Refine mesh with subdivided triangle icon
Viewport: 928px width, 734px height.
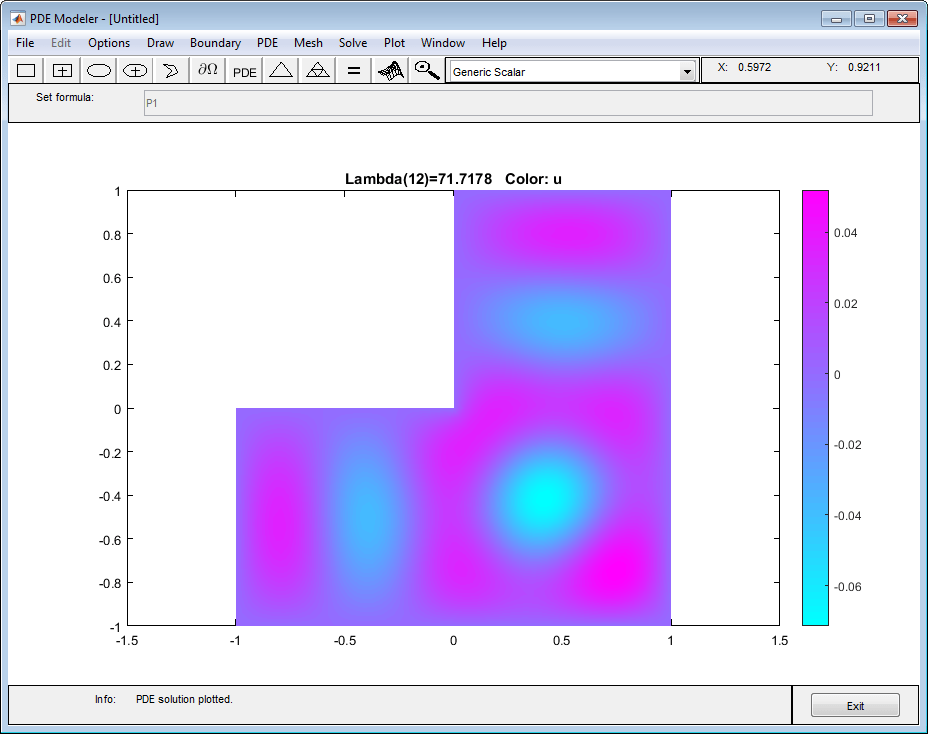(x=317, y=70)
